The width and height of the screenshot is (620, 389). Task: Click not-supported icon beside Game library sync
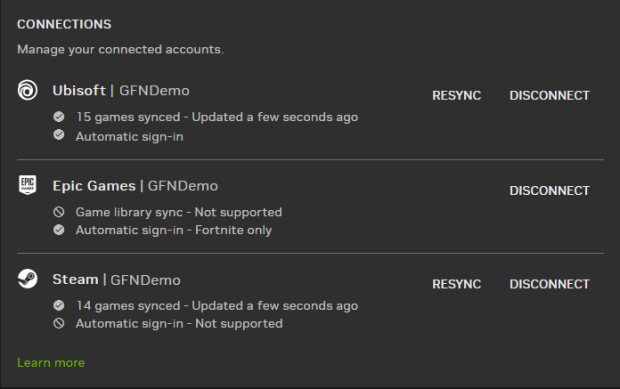click(59, 212)
